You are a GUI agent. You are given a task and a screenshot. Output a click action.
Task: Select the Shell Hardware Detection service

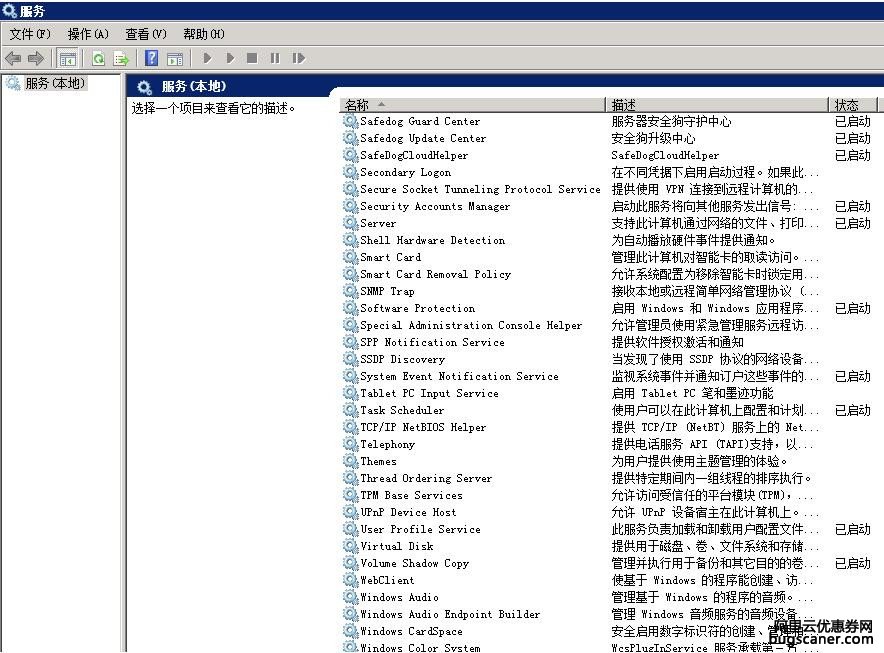click(x=432, y=240)
